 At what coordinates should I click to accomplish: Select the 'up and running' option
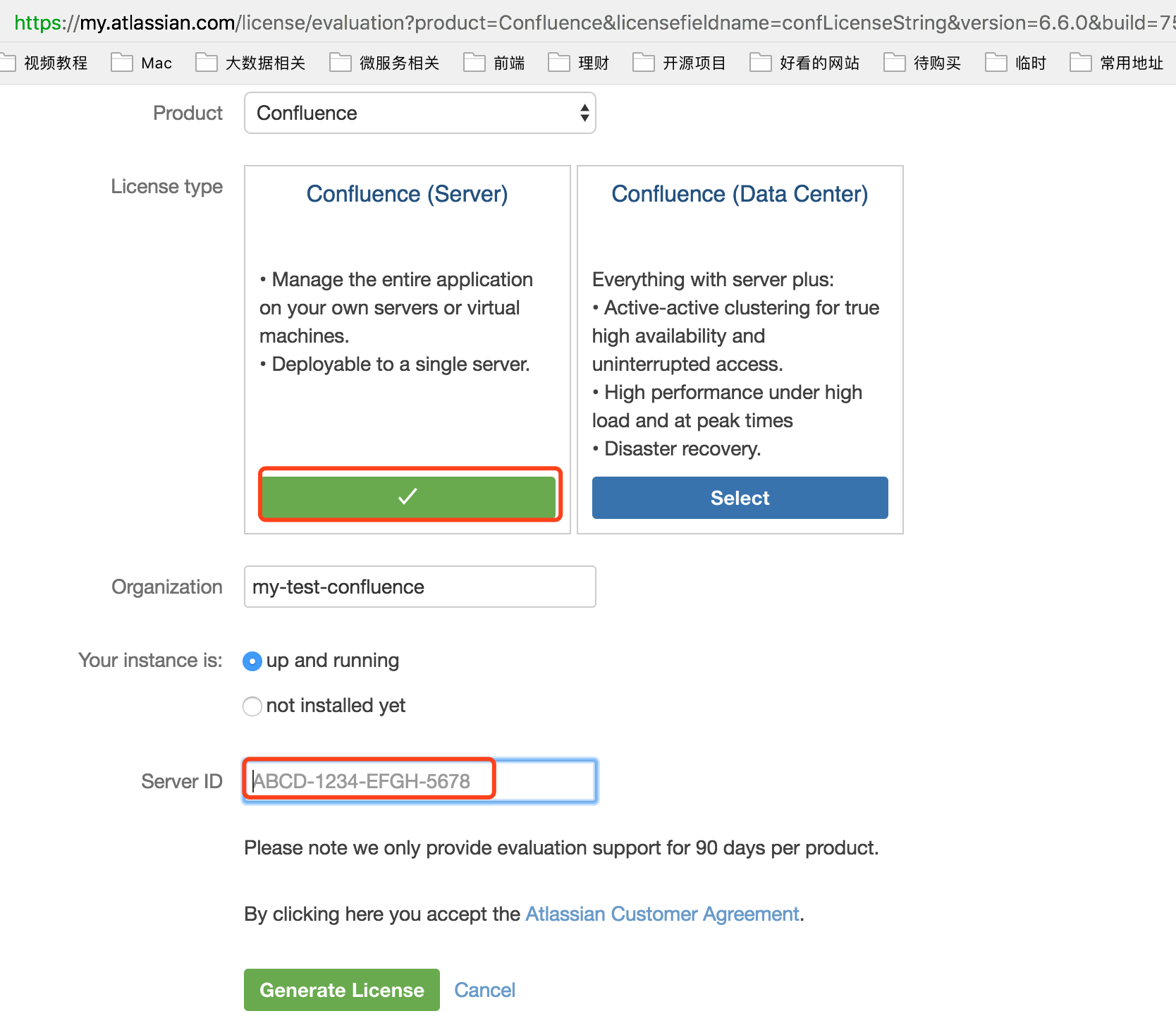252,661
